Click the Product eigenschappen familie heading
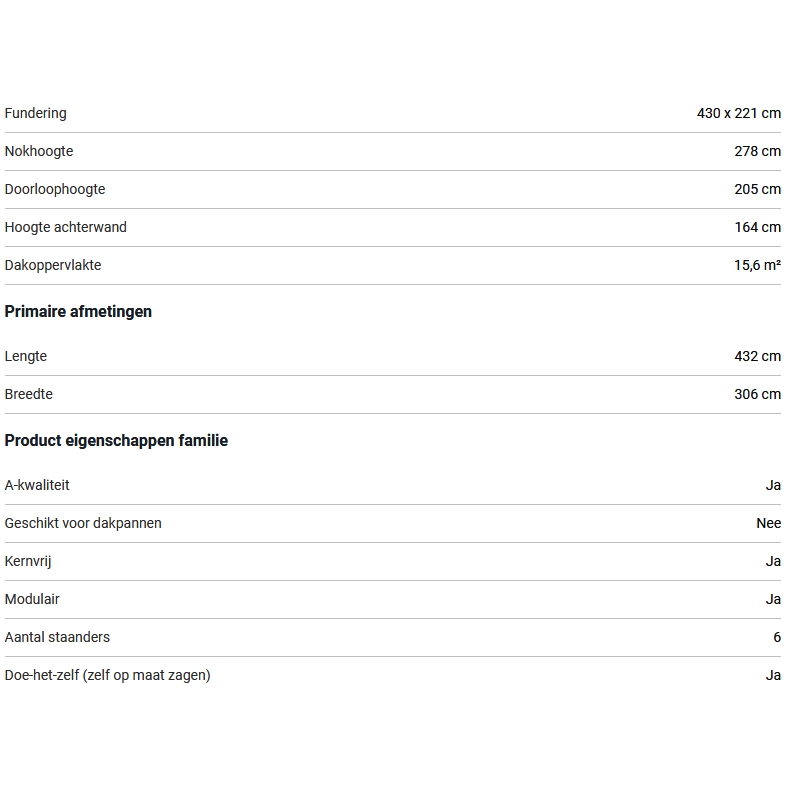This screenshot has height=794, width=794. click(116, 441)
